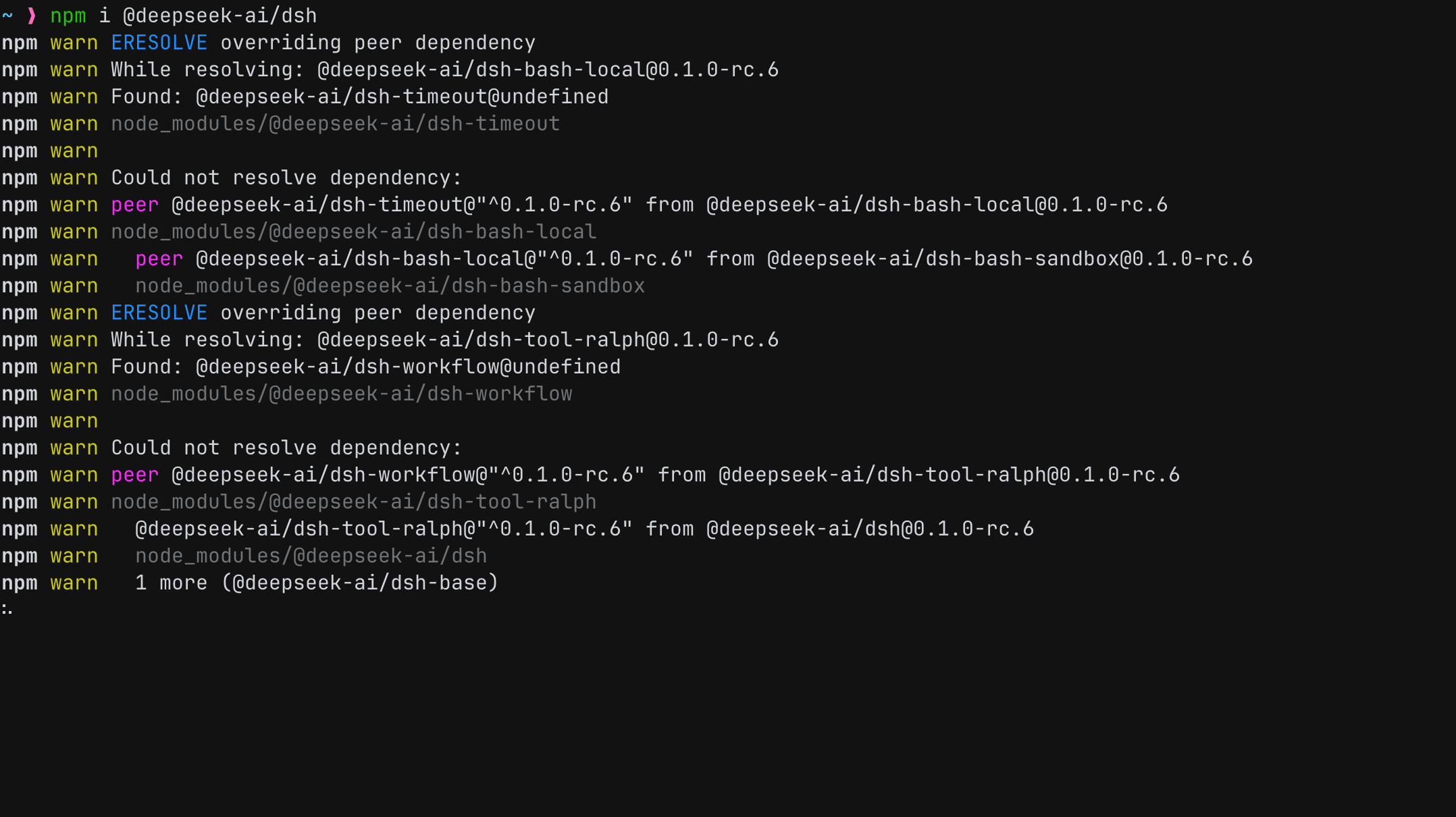
Task: Click the dsh-workflow@undefined package text
Action: point(409,367)
